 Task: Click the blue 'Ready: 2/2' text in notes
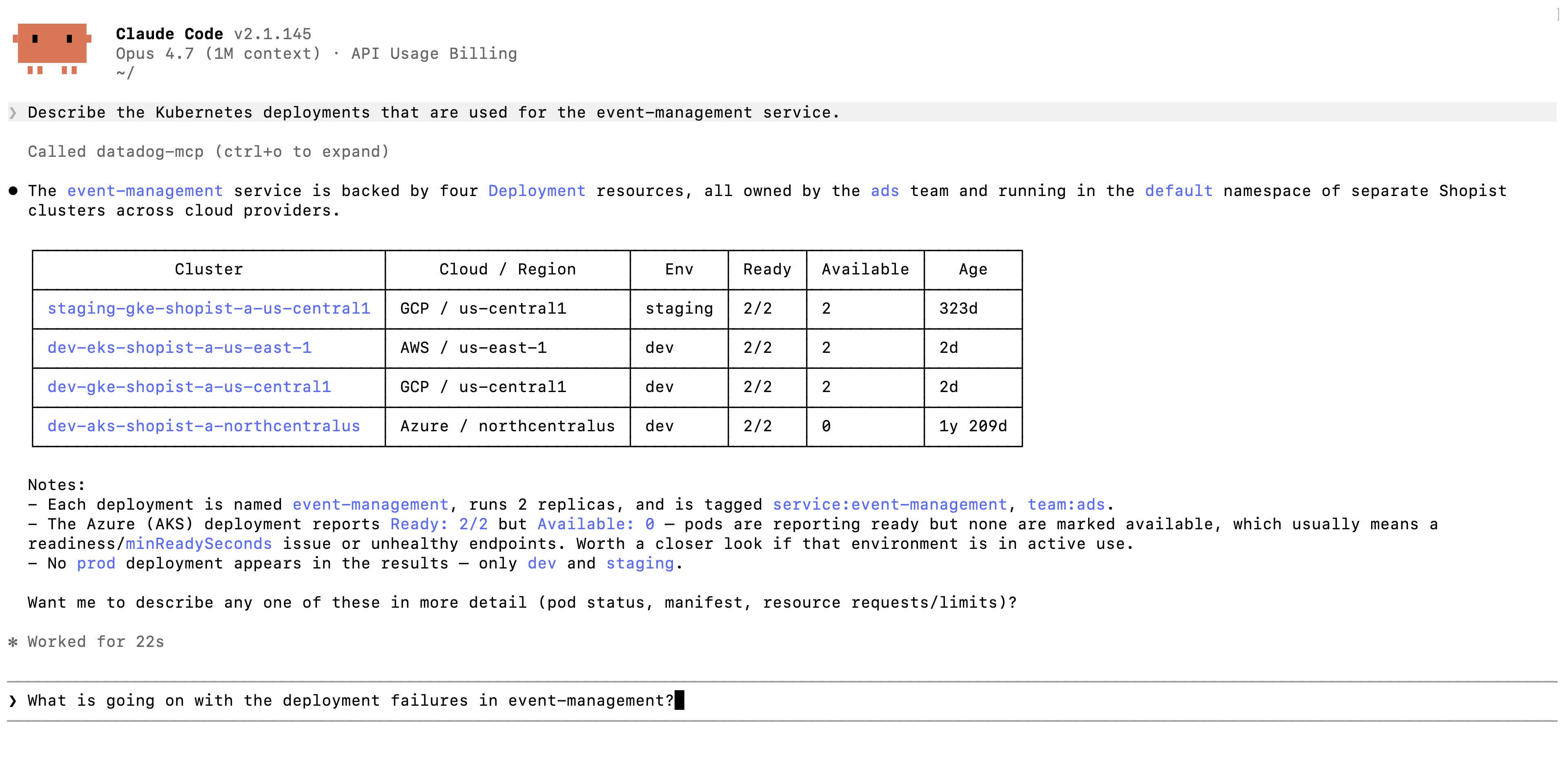click(439, 524)
